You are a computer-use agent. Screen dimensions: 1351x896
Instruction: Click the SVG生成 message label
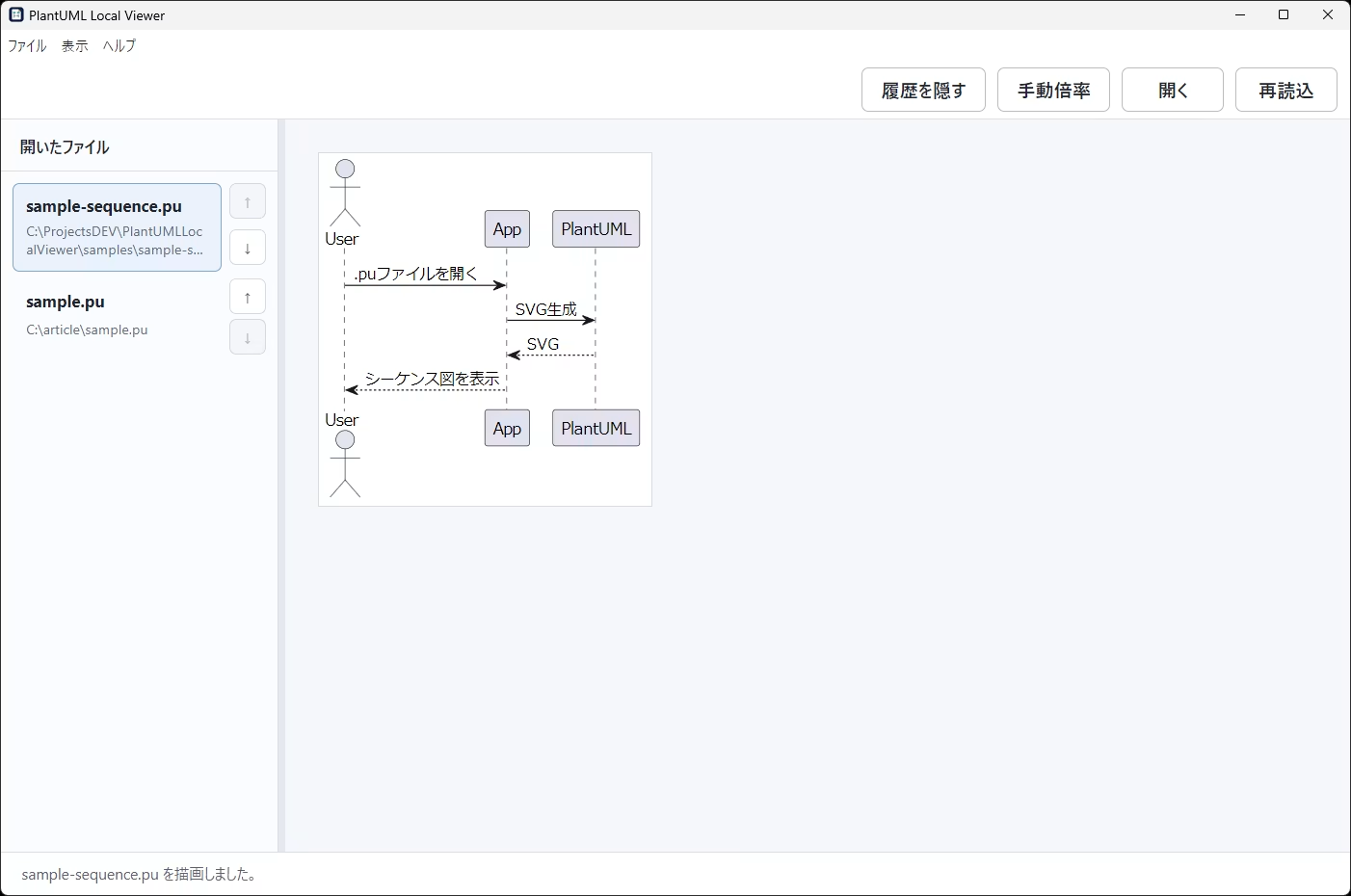click(545, 309)
